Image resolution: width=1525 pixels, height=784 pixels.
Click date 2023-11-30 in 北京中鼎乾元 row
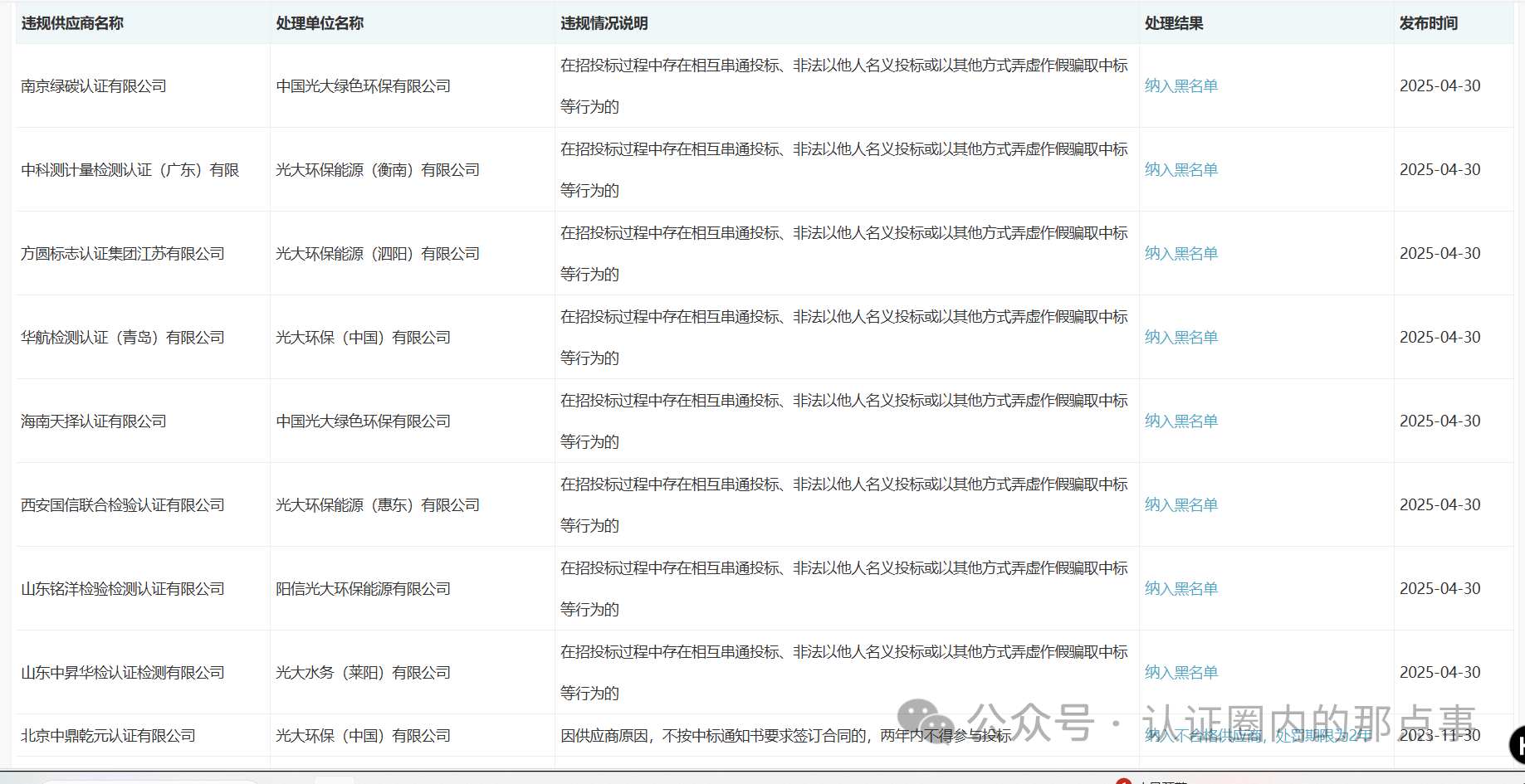pos(1440,735)
